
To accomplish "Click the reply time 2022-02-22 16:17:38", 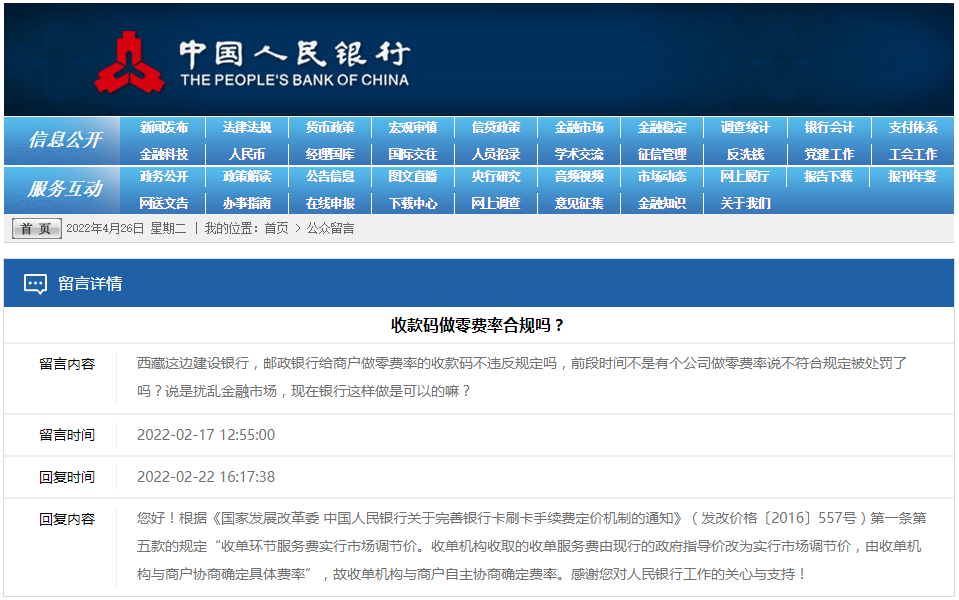I will (x=206, y=477).
